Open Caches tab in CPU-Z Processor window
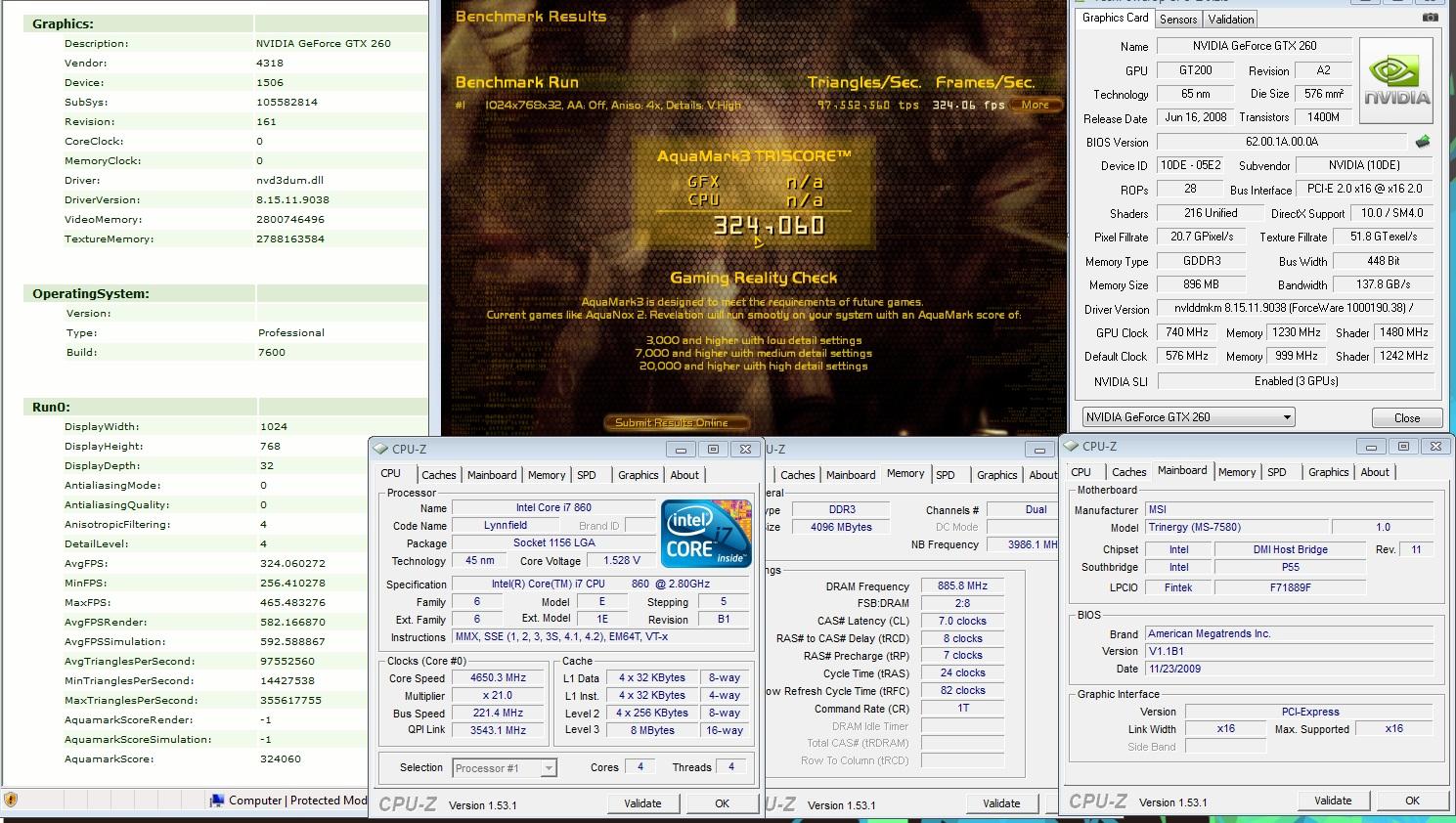The image size is (1456, 823). [x=438, y=475]
